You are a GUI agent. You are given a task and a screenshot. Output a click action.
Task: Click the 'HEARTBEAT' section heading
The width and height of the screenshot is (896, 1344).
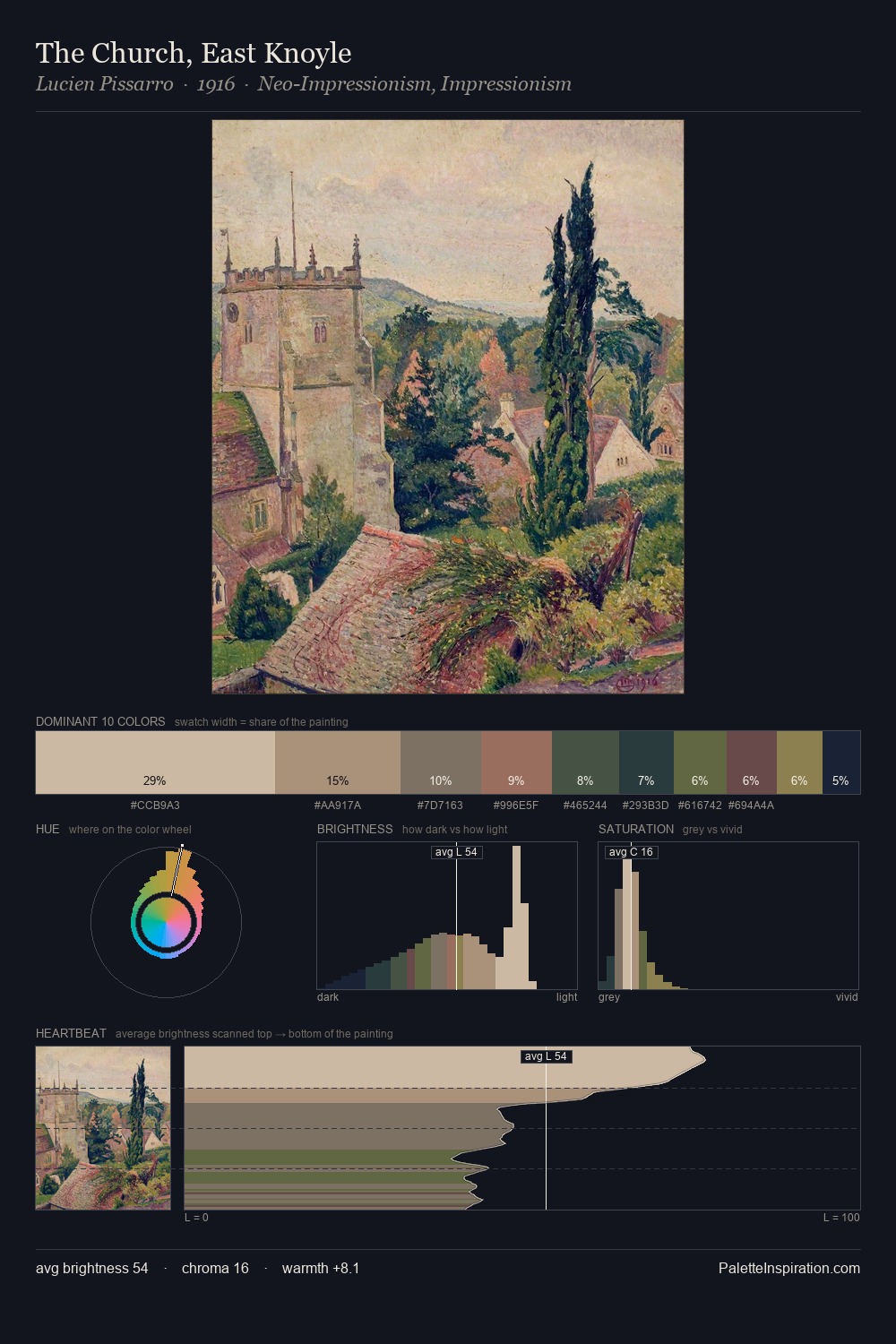pyautogui.click(x=71, y=1033)
